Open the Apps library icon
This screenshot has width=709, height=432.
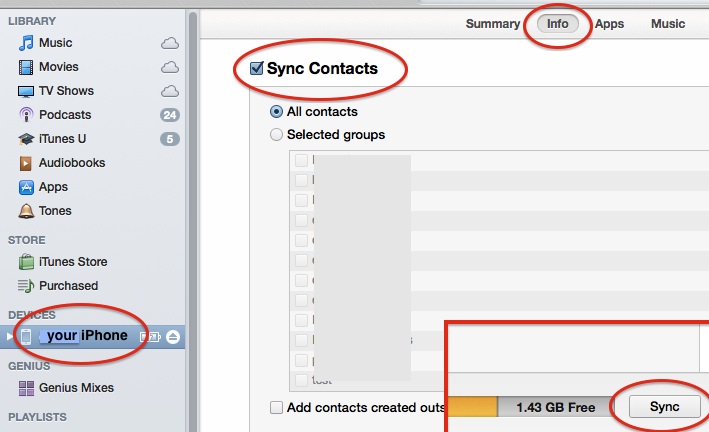[27, 187]
